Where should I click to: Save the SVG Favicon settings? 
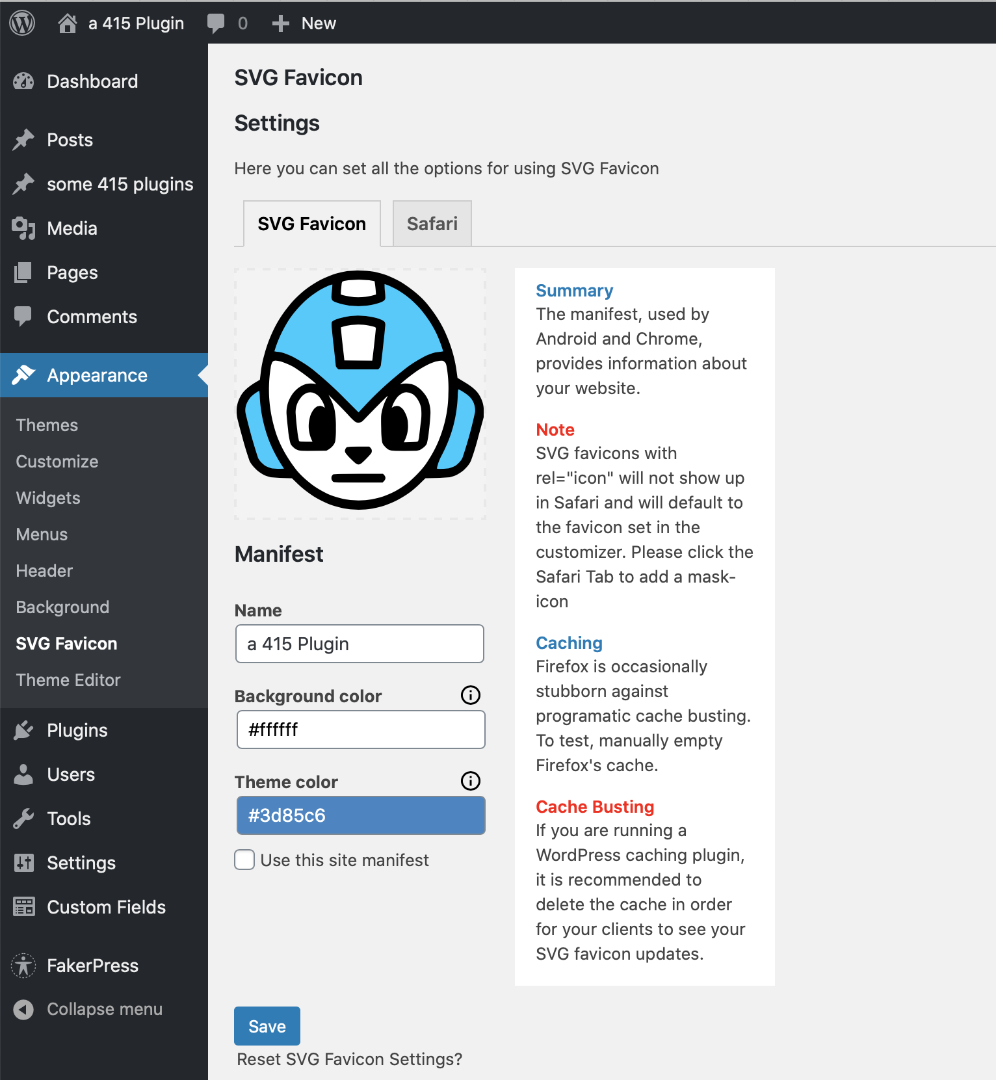click(x=267, y=1026)
